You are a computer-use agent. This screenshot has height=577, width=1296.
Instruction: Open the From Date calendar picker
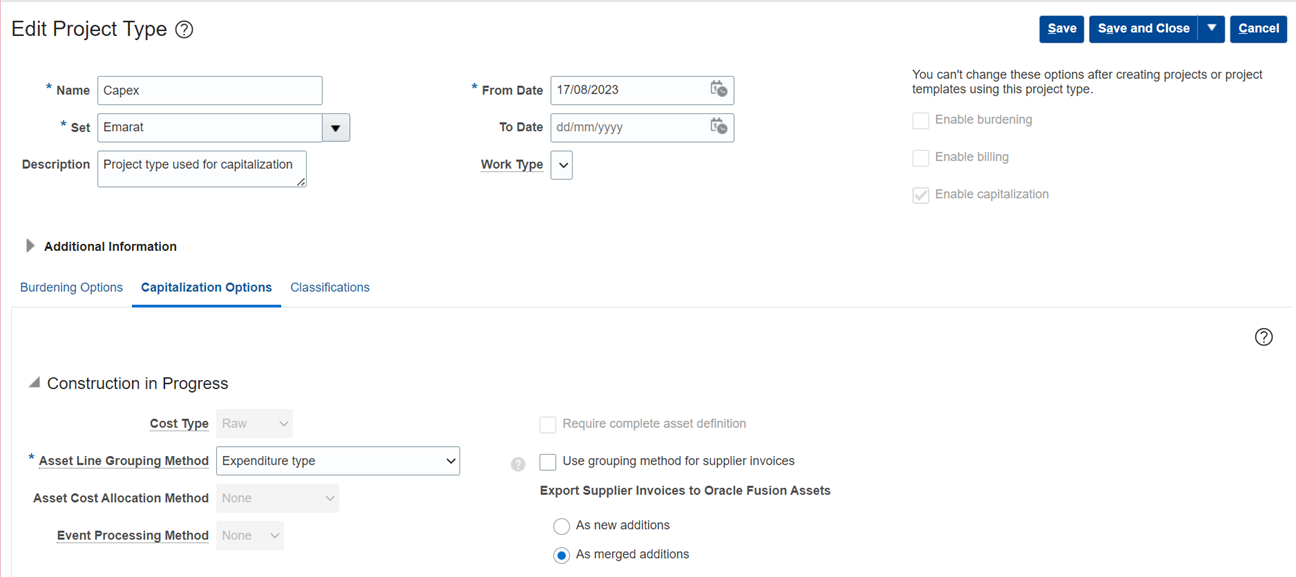click(719, 89)
